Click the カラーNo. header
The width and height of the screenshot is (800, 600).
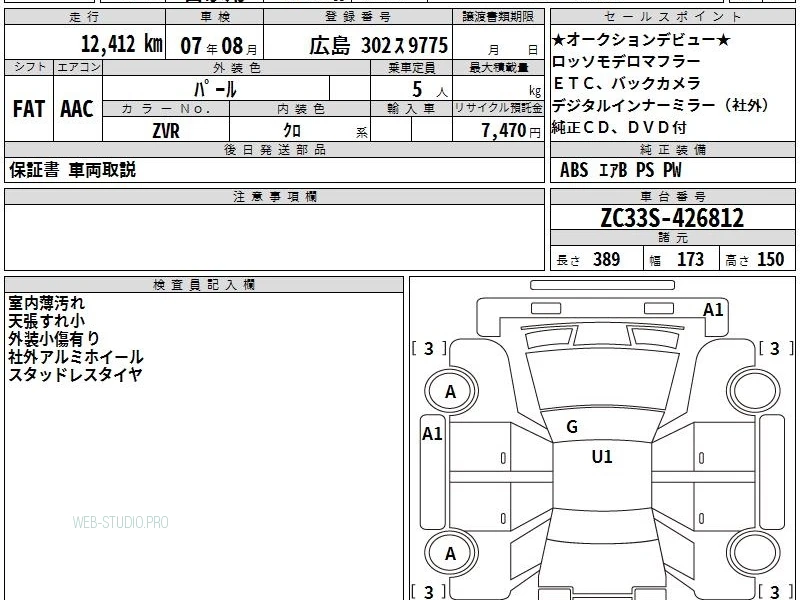point(166,109)
